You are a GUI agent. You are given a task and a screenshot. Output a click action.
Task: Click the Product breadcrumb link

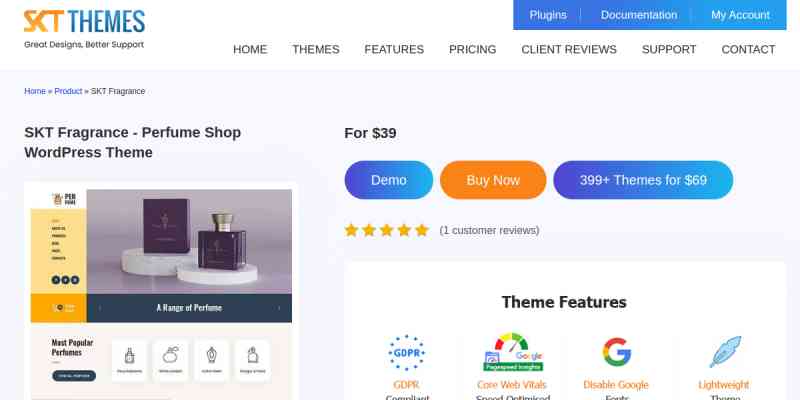68,91
